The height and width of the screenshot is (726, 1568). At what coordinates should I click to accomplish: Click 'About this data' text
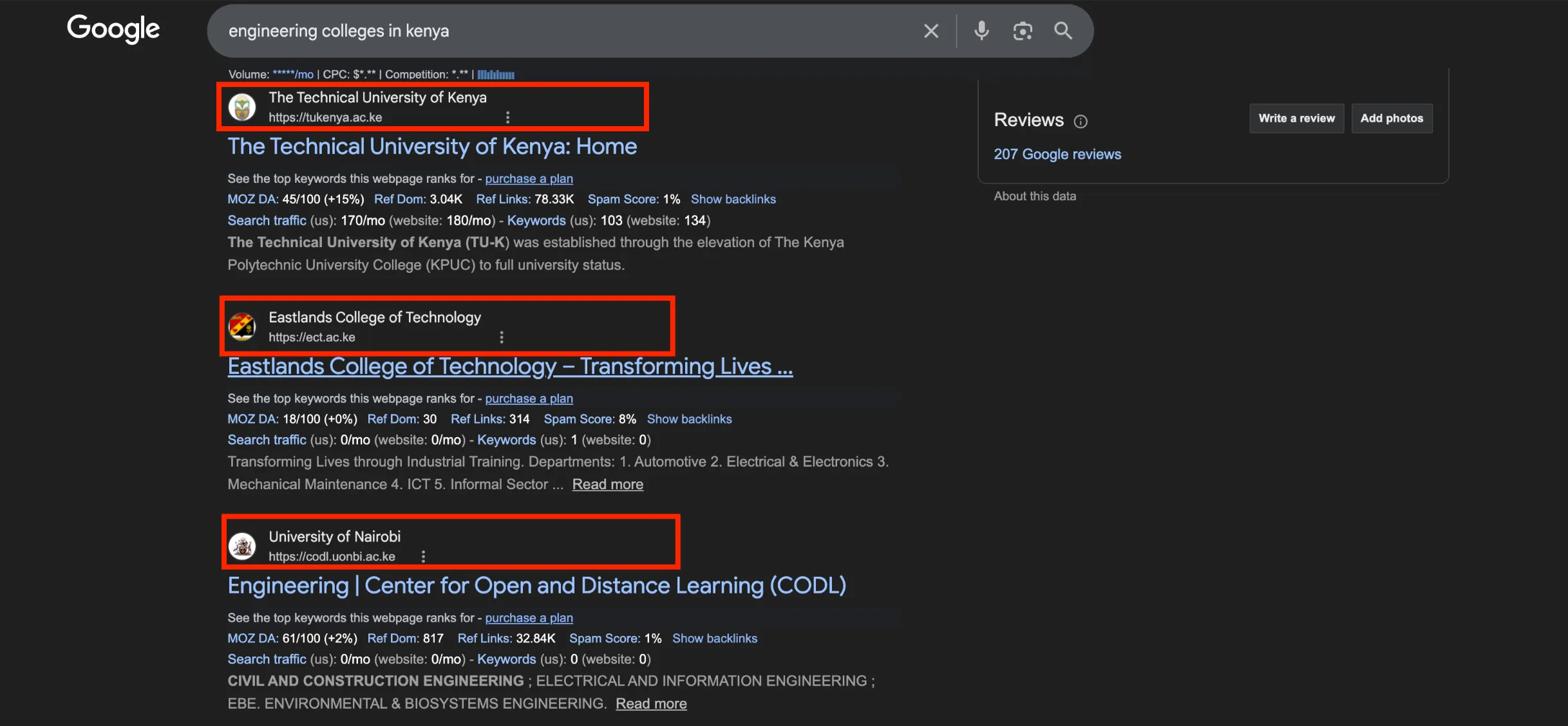(1035, 196)
